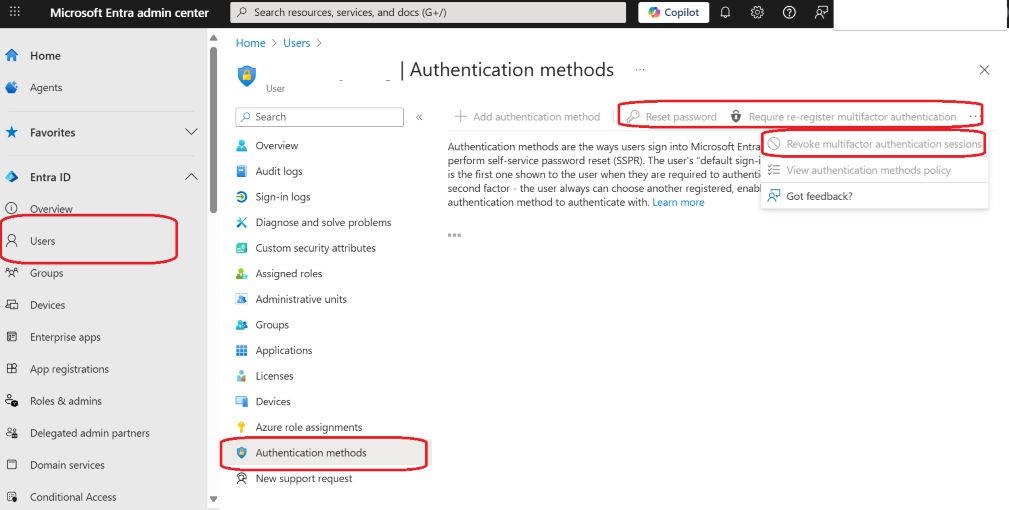Click Require re-register multifactor authentication
The height and width of the screenshot is (510, 1009).
pos(843,117)
